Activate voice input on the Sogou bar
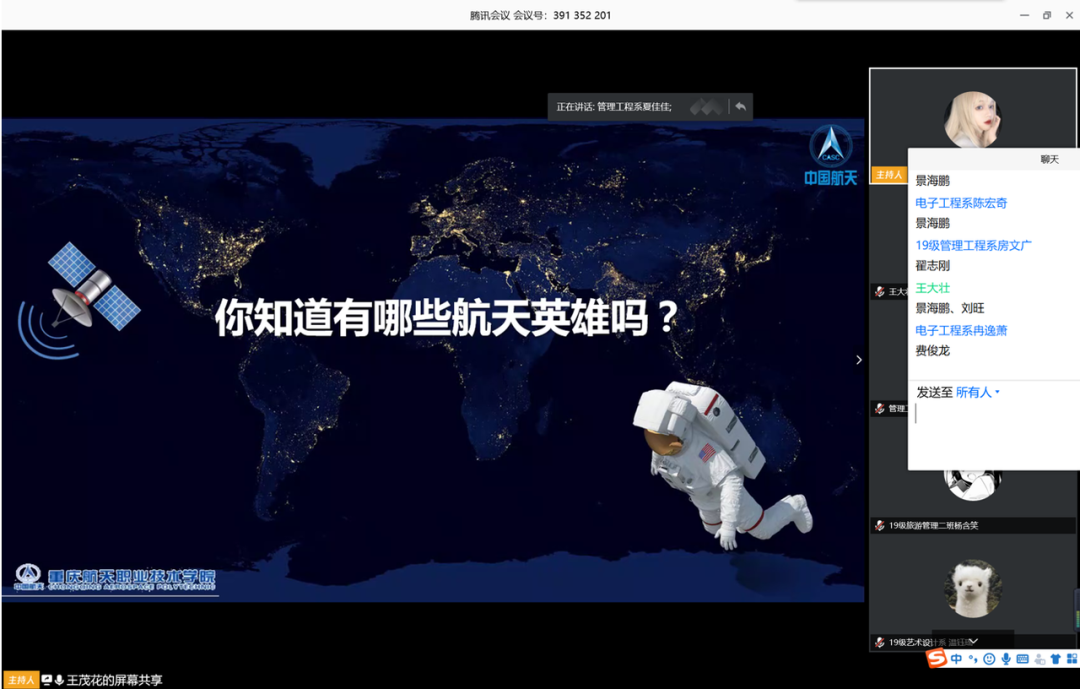The height and width of the screenshot is (689, 1080). click(1007, 659)
